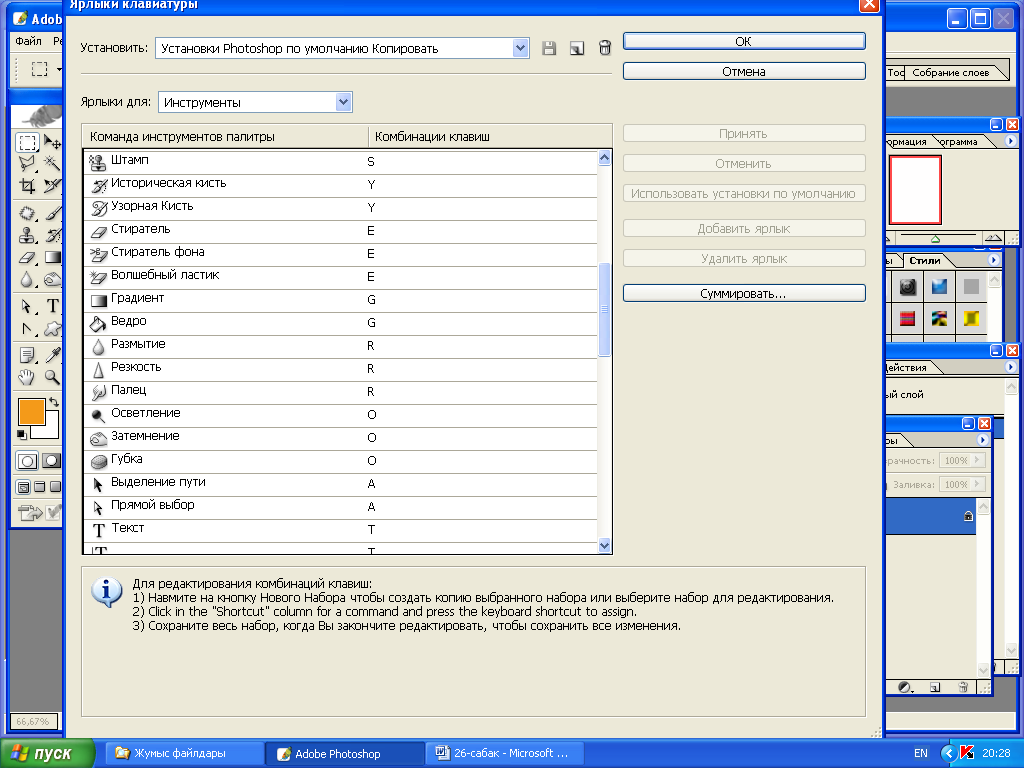Select the Прямой выбор row
The image size is (1024, 768).
coord(341,506)
